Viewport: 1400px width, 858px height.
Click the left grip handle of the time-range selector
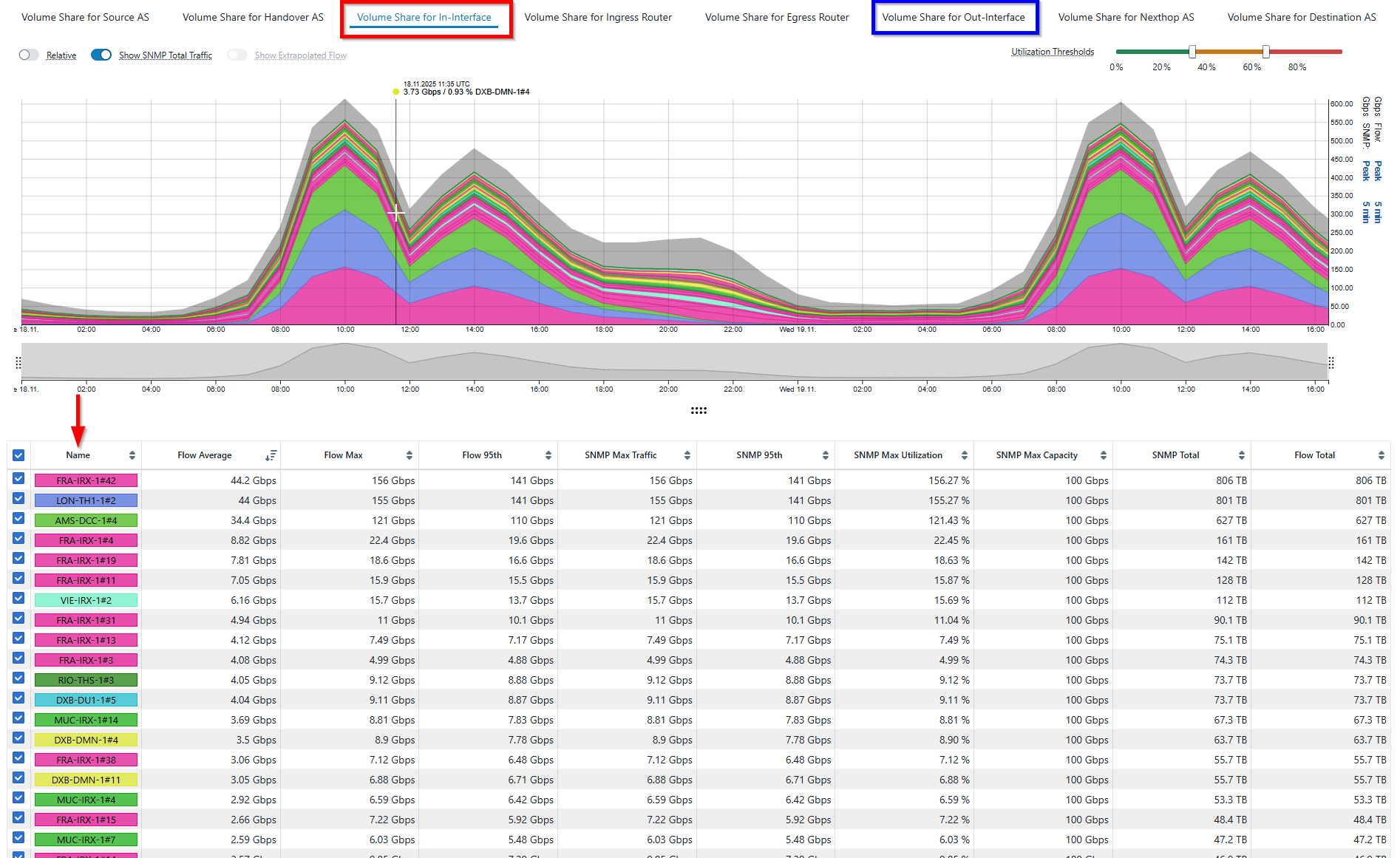click(18, 361)
